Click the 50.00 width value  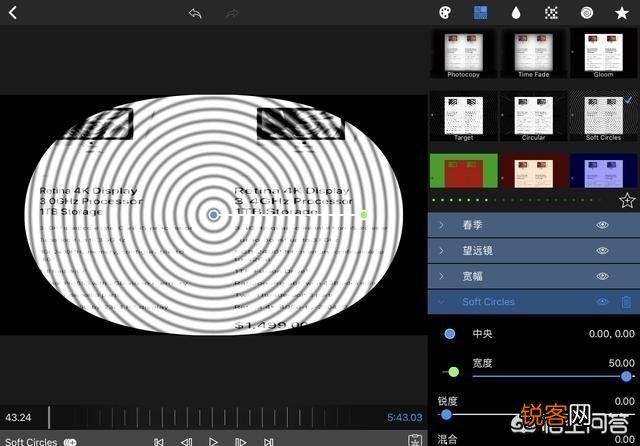622,363
